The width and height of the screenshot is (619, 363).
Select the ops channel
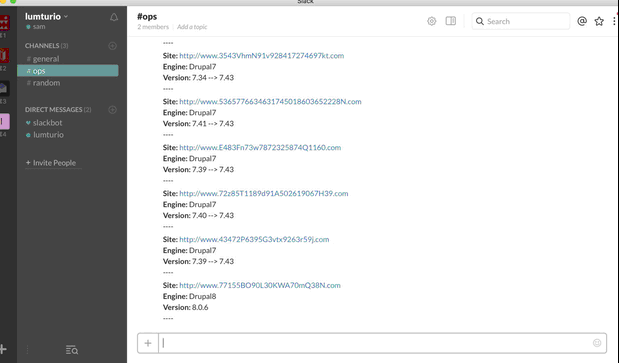pyautogui.click(x=68, y=71)
